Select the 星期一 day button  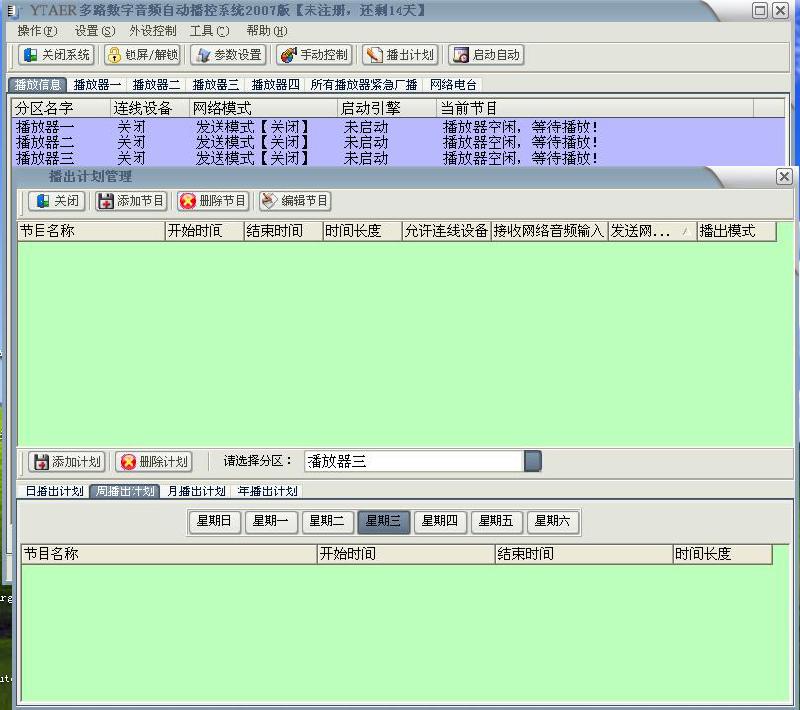271,521
